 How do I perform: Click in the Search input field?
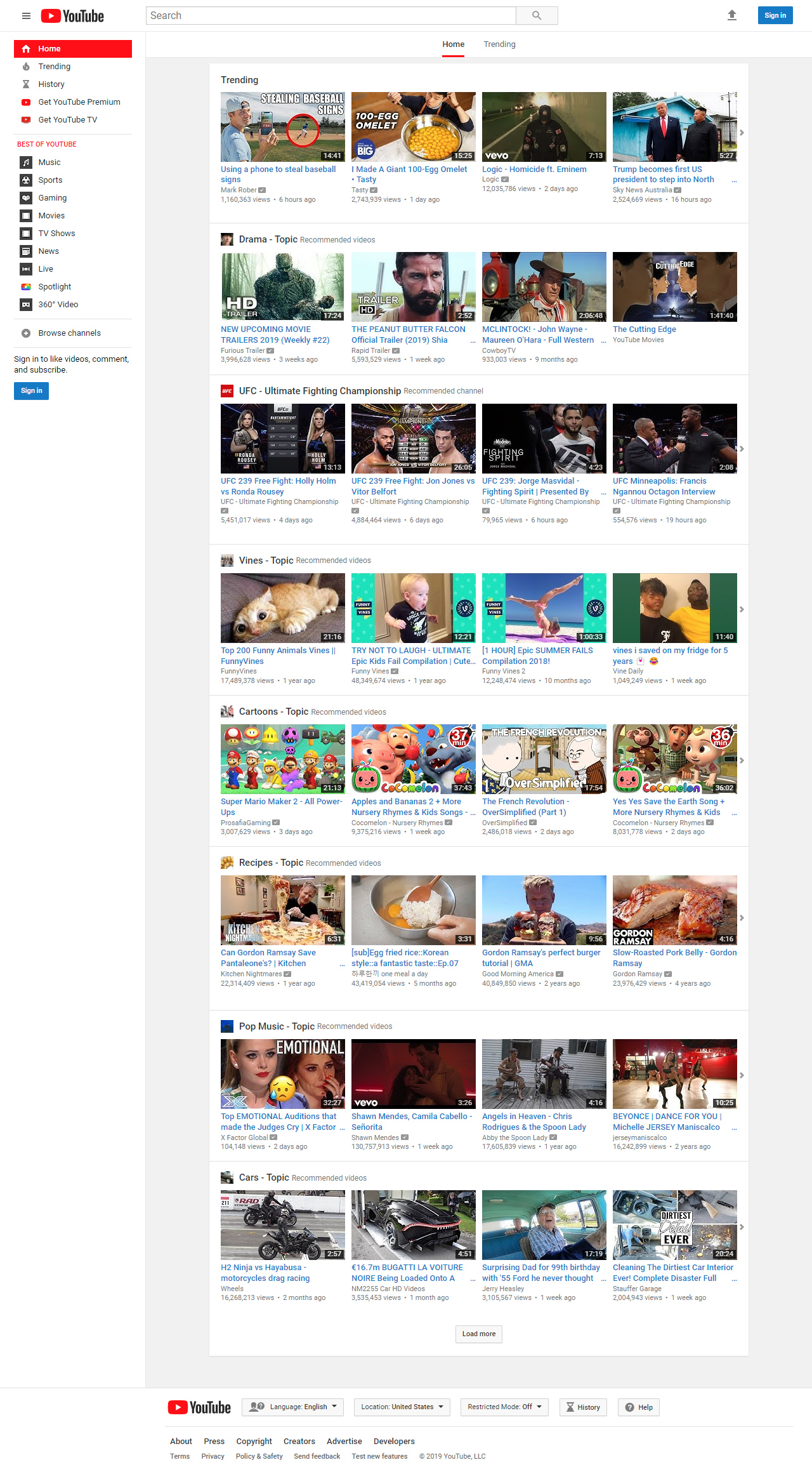[331, 15]
